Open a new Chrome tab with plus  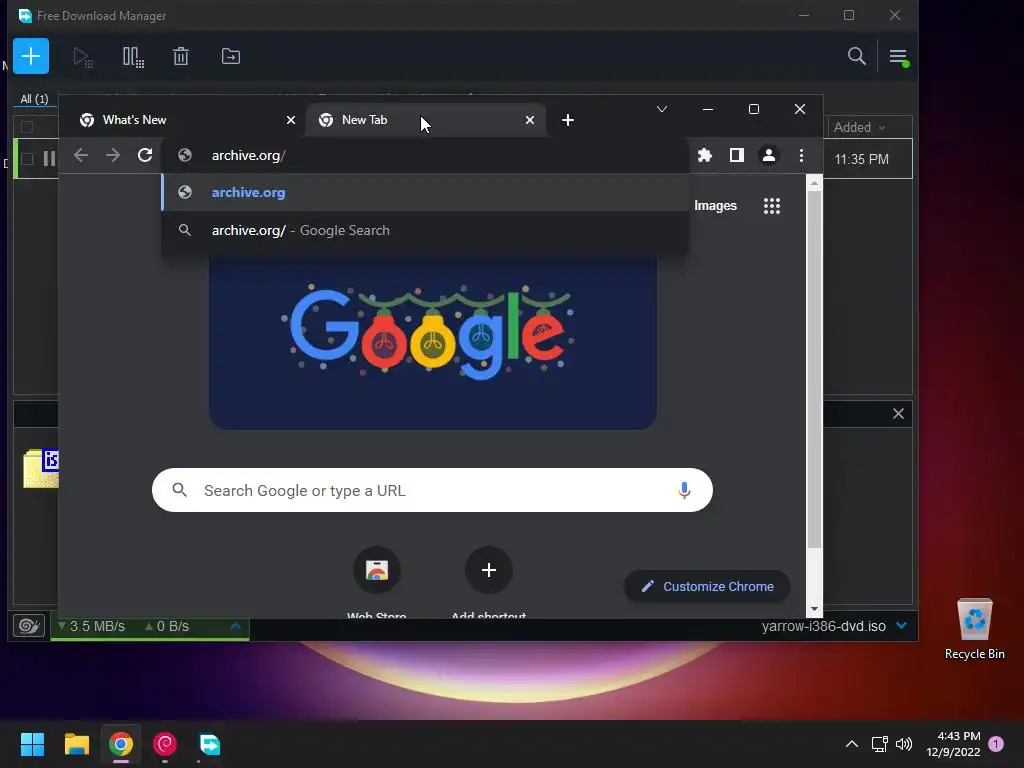point(568,120)
